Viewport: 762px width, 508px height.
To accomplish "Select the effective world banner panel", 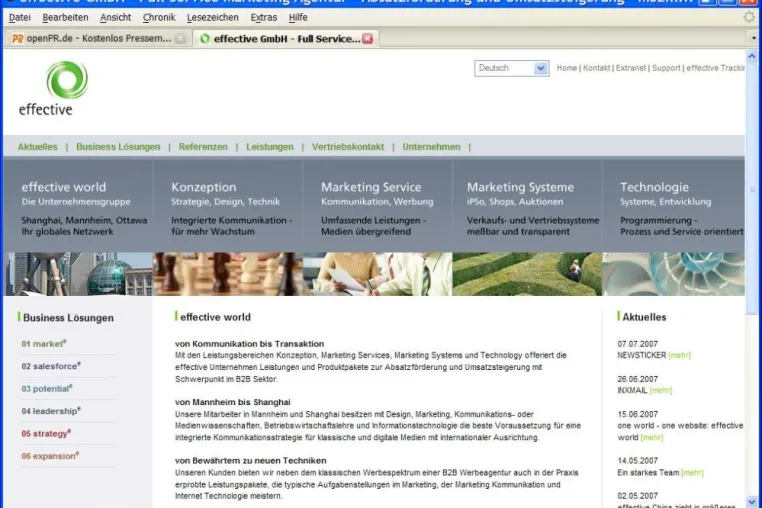I will (x=78, y=206).
